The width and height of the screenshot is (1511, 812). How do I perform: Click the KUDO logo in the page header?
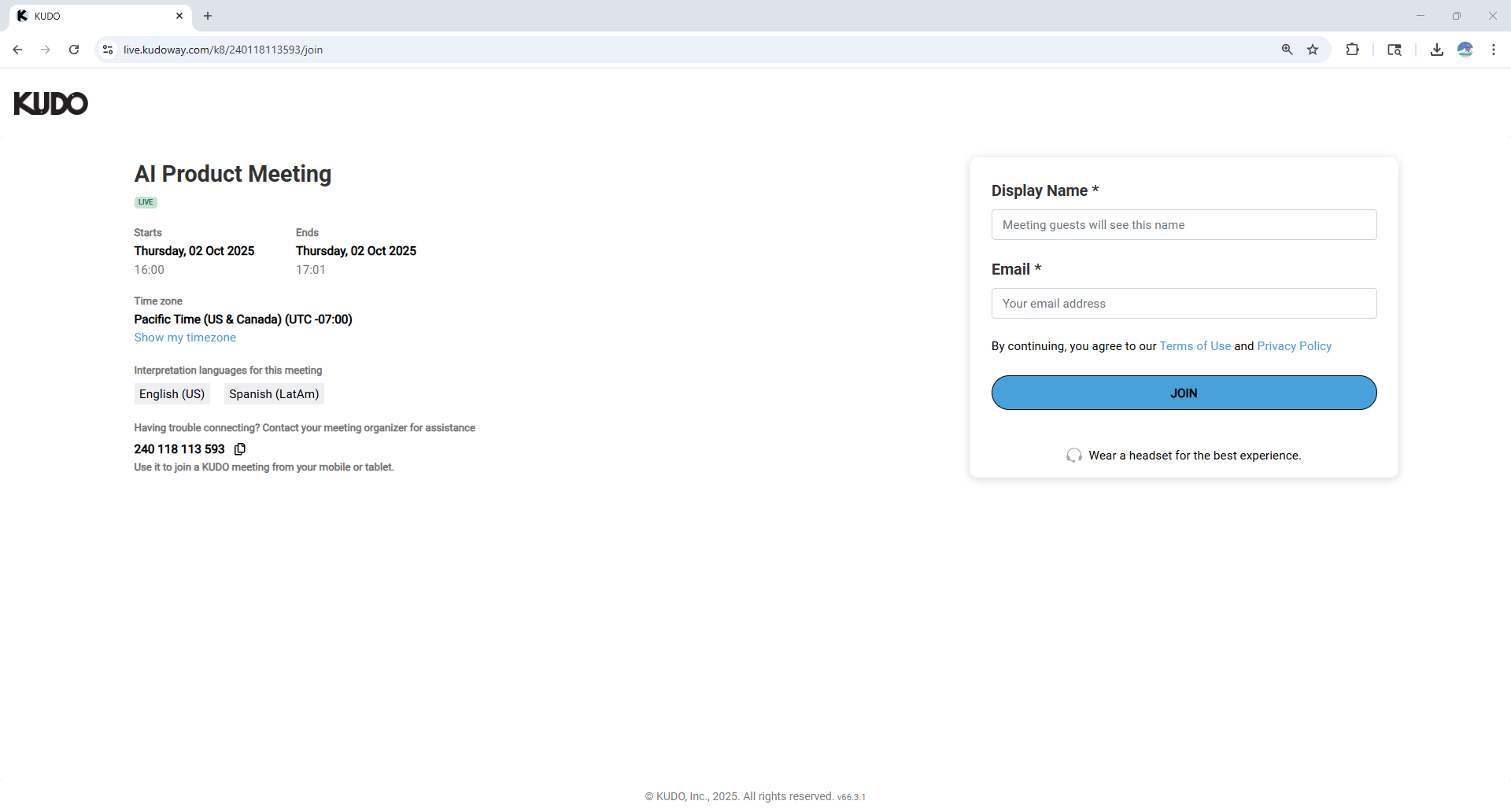50,103
